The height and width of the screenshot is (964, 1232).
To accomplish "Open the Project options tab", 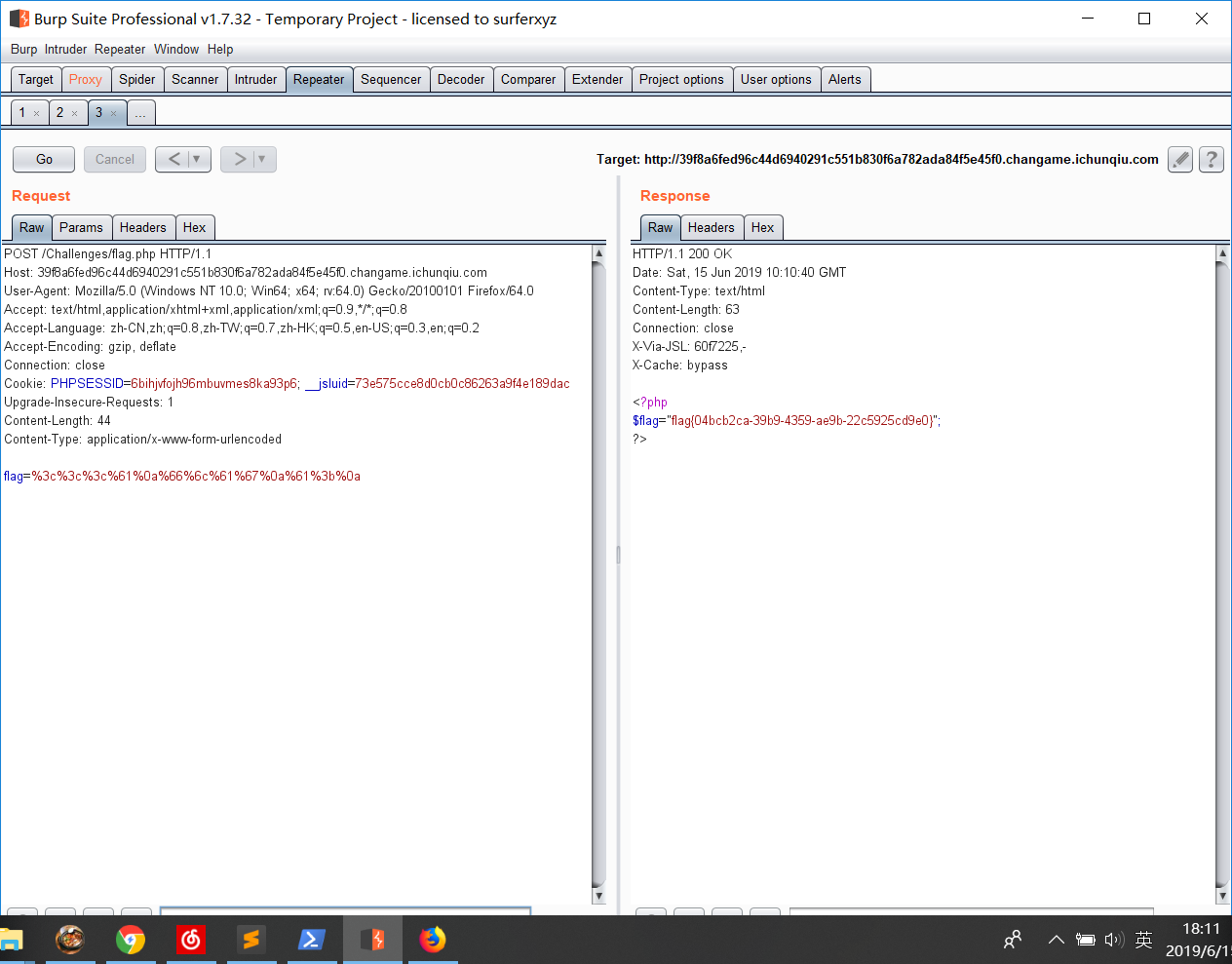I will 681,80.
